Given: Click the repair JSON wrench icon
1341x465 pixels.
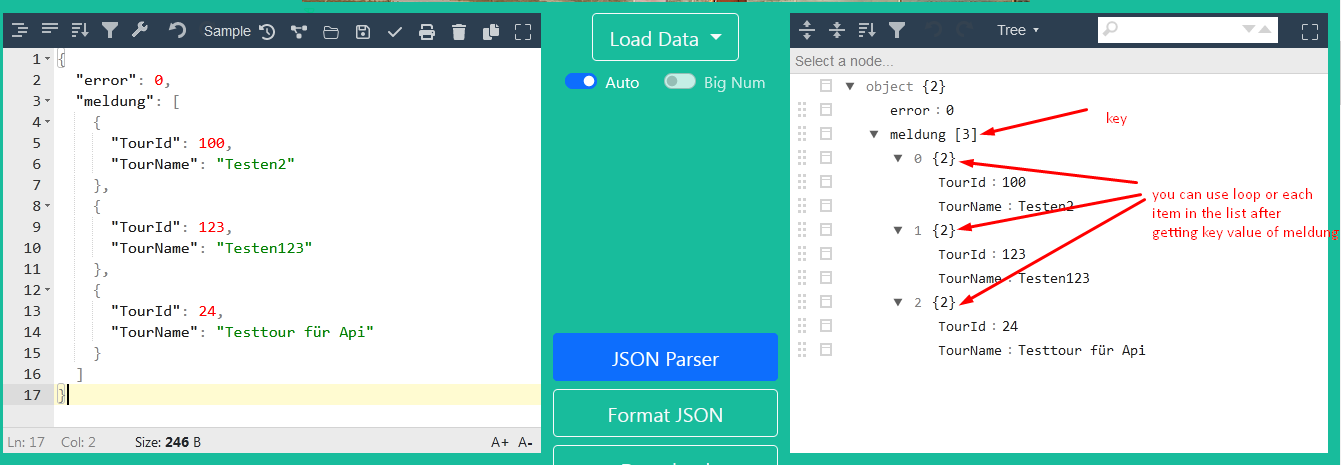Looking at the screenshot, I should click(x=140, y=31).
